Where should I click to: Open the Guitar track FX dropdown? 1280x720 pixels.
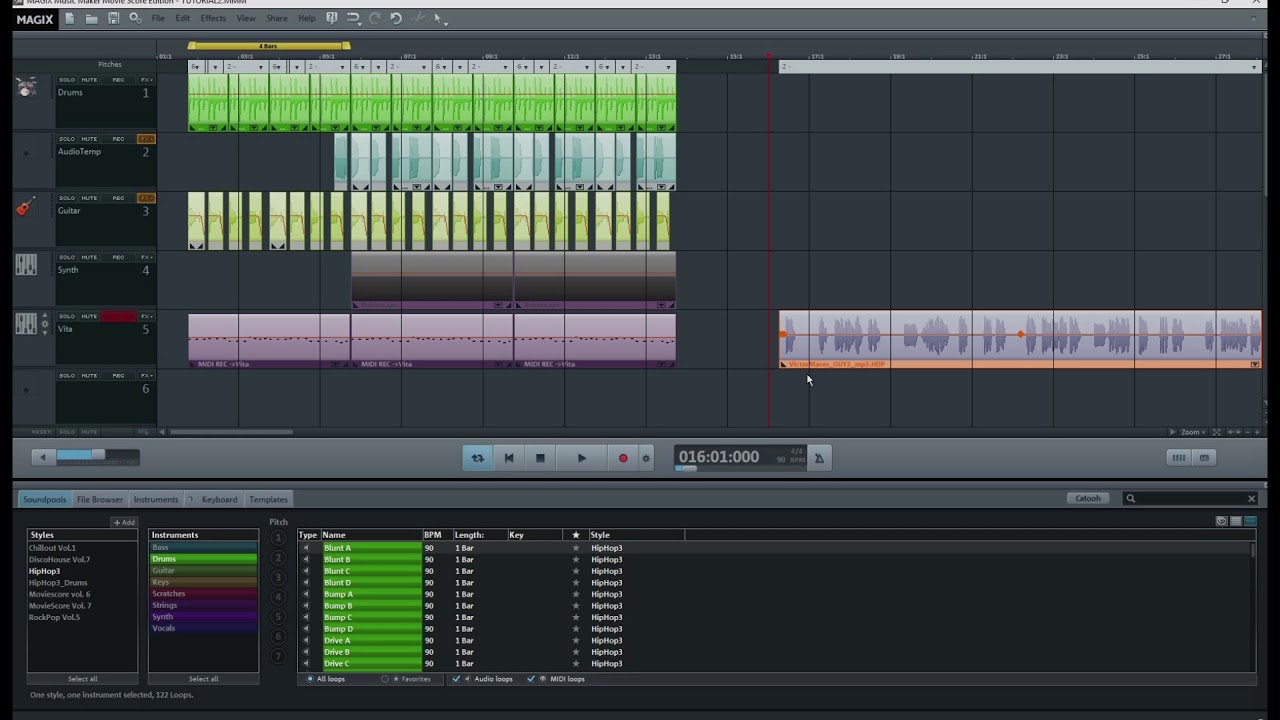[x=146, y=198]
